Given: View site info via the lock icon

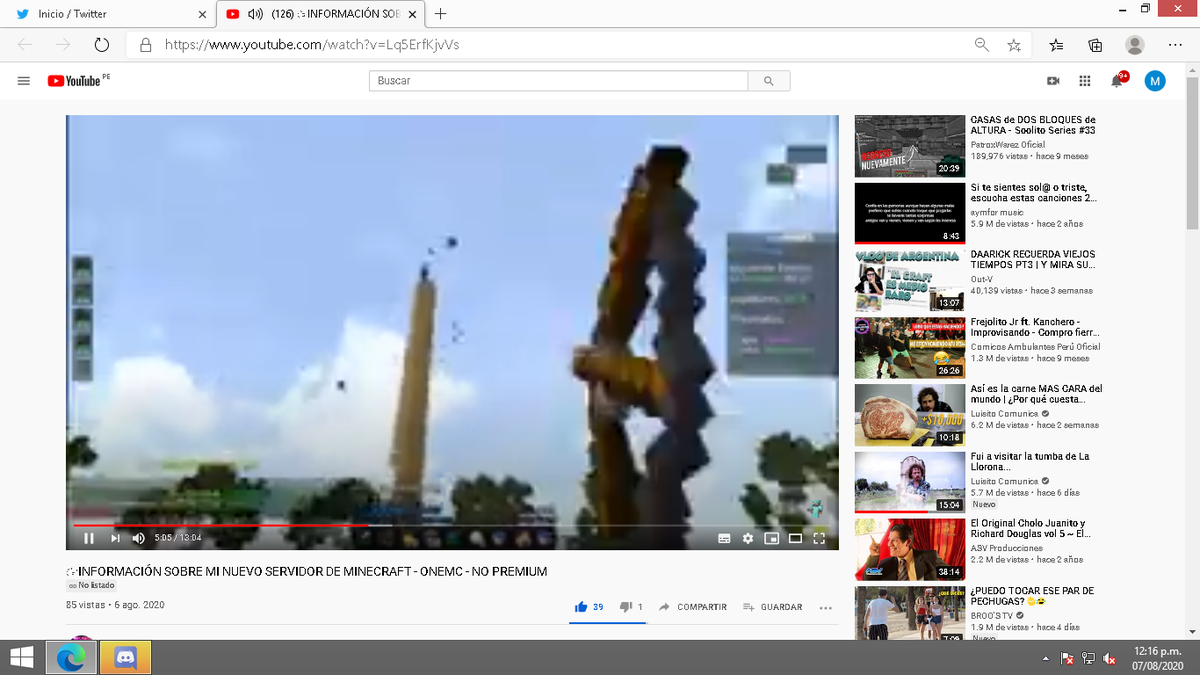Looking at the screenshot, I should (146, 45).
